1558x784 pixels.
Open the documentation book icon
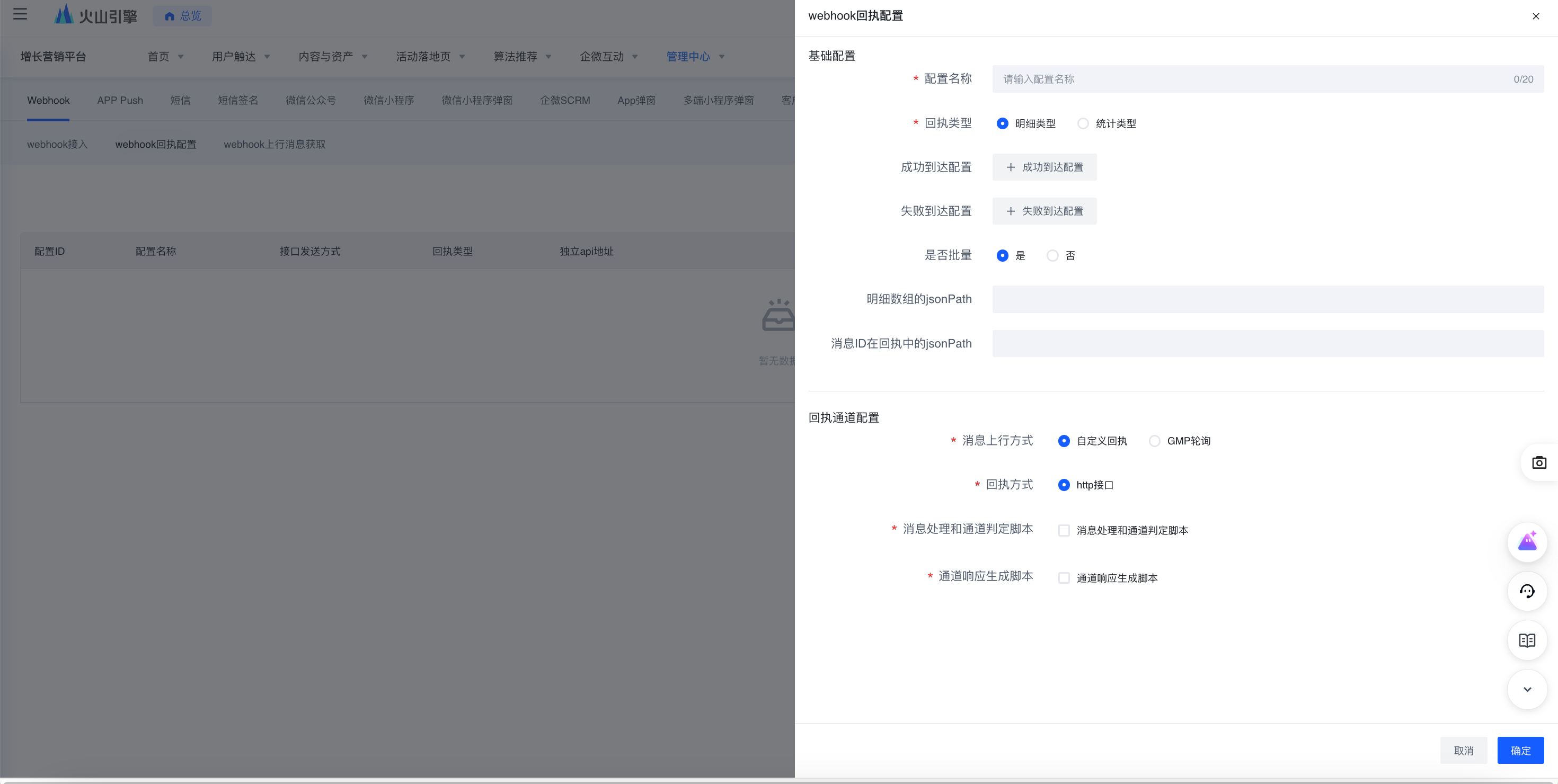click(1527, 640)
